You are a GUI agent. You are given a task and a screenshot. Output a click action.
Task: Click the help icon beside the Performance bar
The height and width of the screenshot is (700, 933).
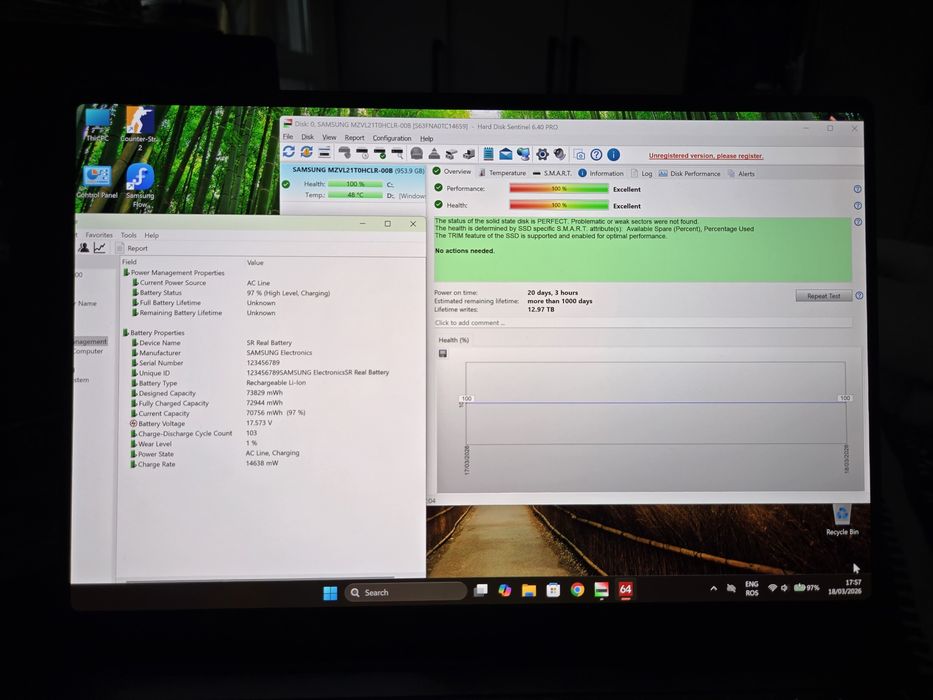click(857, 189)
